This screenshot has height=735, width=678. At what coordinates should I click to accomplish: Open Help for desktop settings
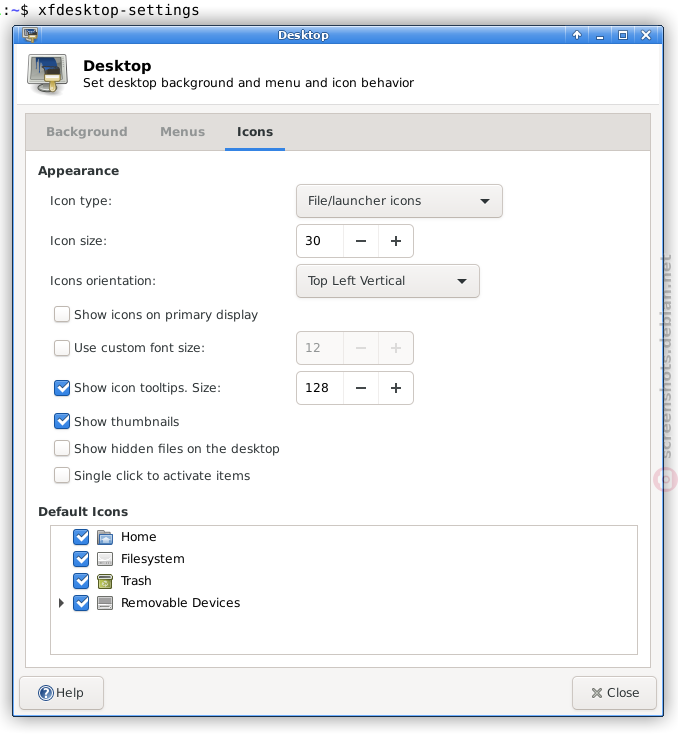(61, 693)
